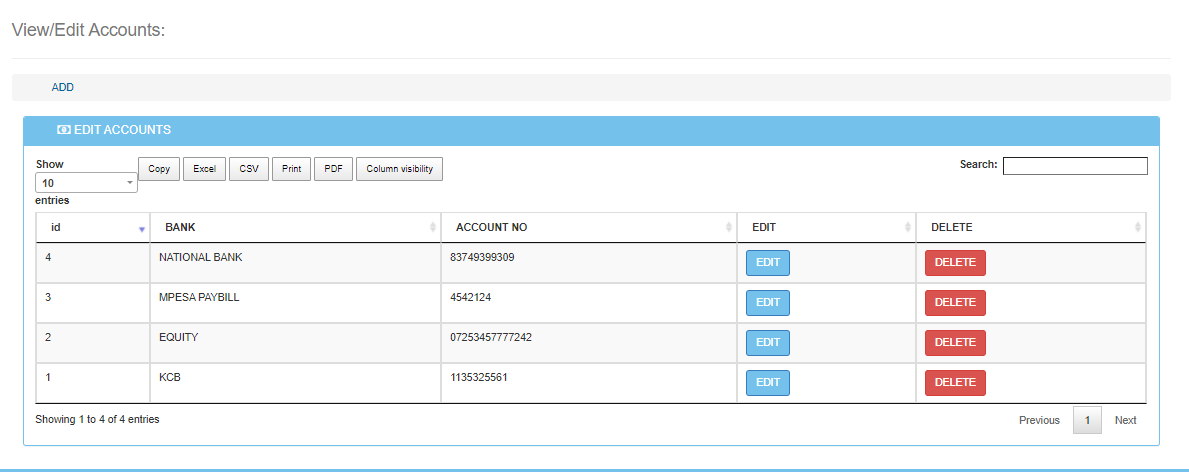Open the Column visibility menu
Screen dimensions: 1189x472
399,169
